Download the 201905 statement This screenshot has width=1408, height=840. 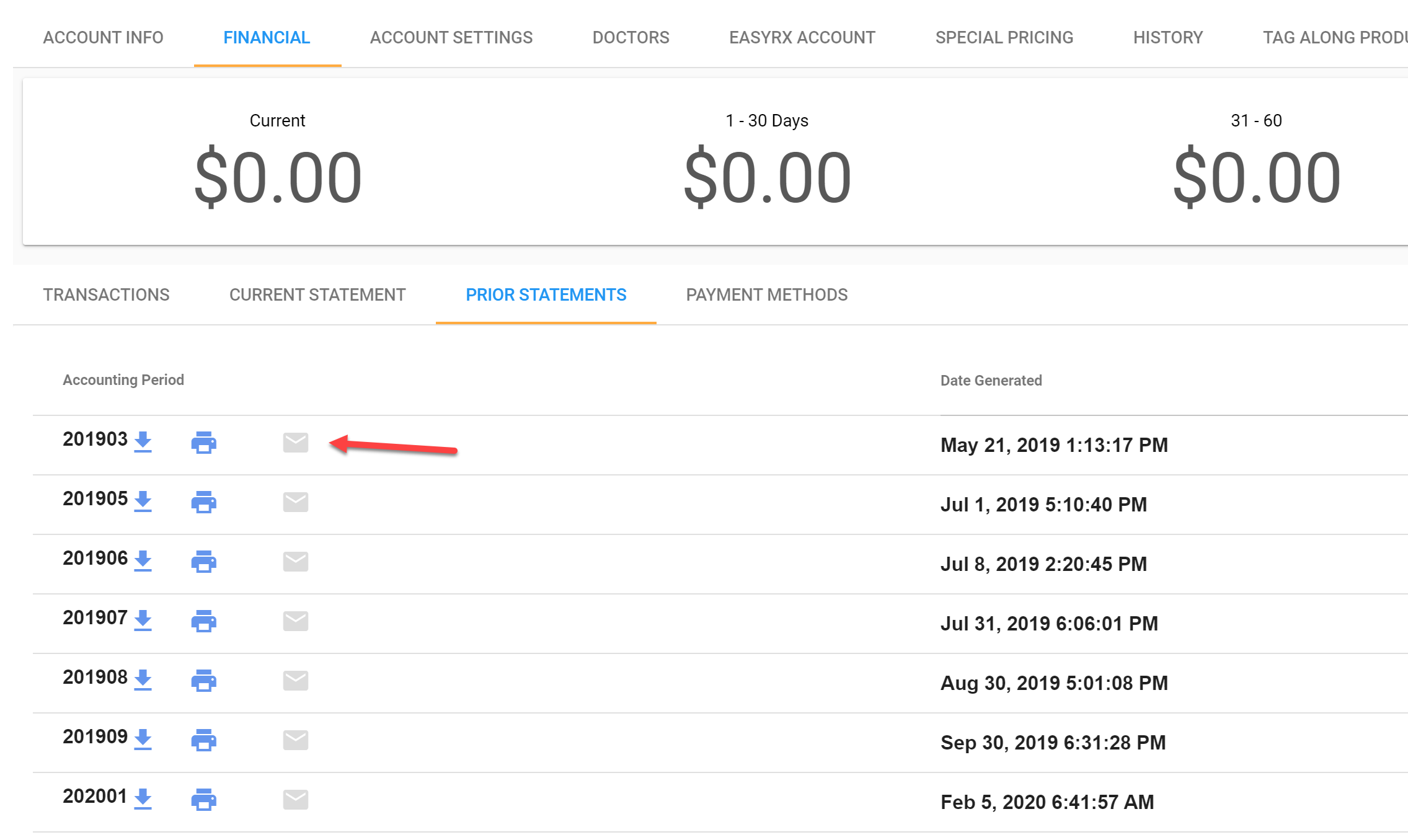(x=143, y=501)
